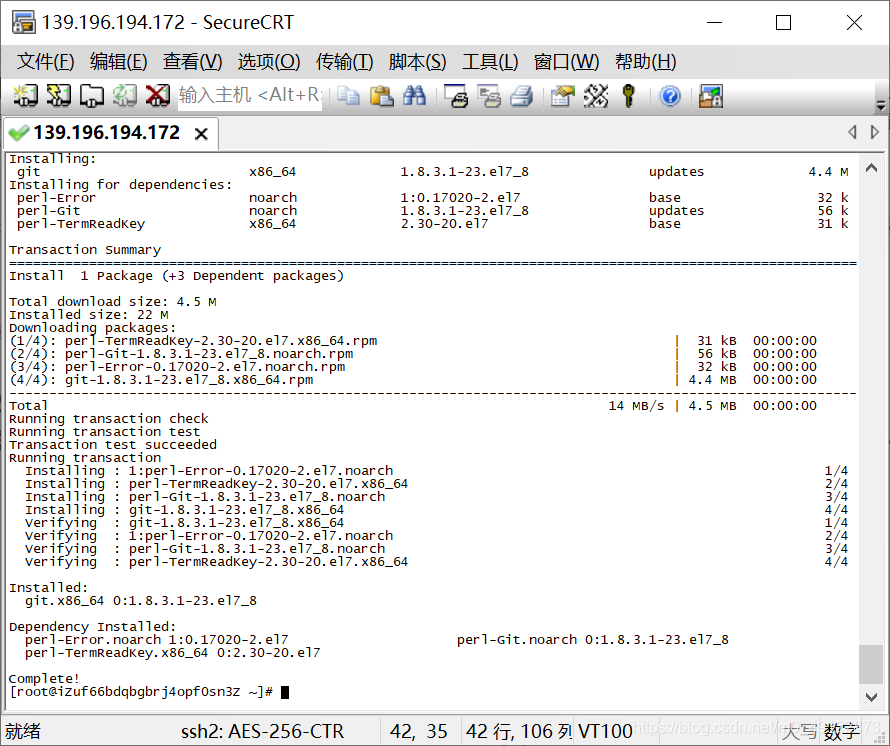Click 'Running transaction check' line
This screenshot has width=890, height=746.
click(x=109, y=418)
